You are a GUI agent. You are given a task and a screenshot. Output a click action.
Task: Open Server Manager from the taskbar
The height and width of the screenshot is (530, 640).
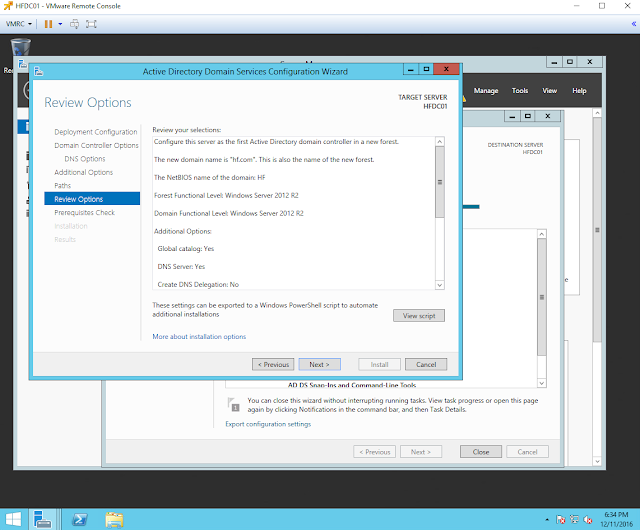click(42, 519)
